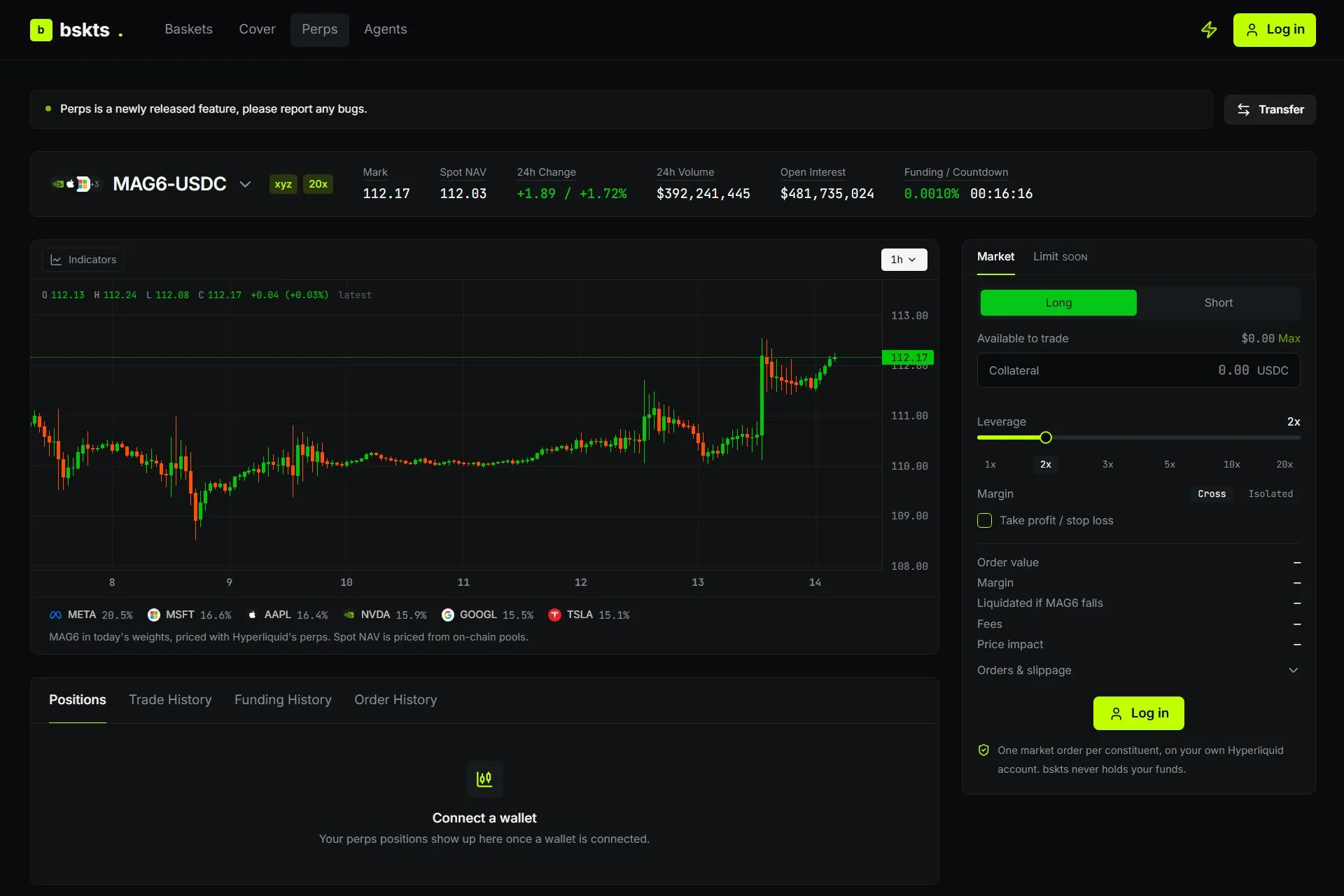This screenshot has width=1344, height=896.
Task: Click the TSLA logo icon below chart
Action: [x=554, y=615]
